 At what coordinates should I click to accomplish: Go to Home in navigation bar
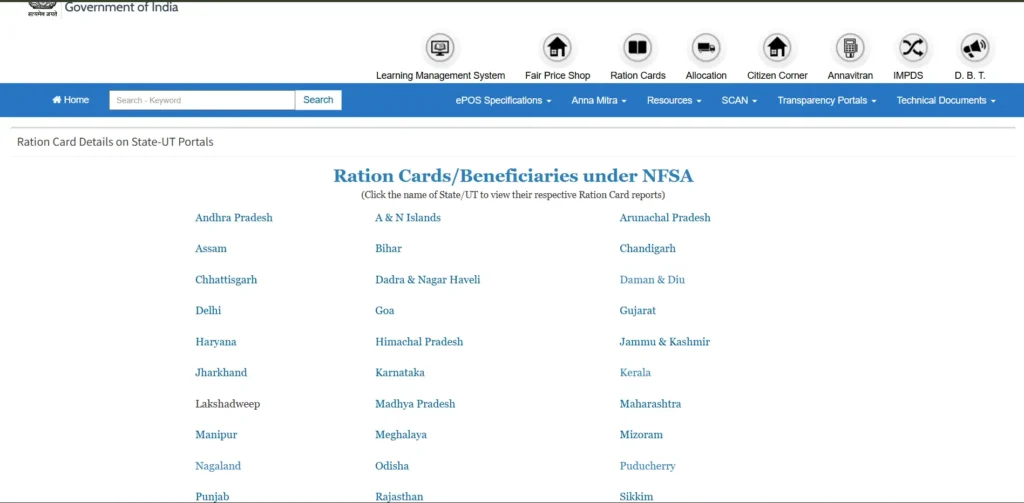coord(70,100)
